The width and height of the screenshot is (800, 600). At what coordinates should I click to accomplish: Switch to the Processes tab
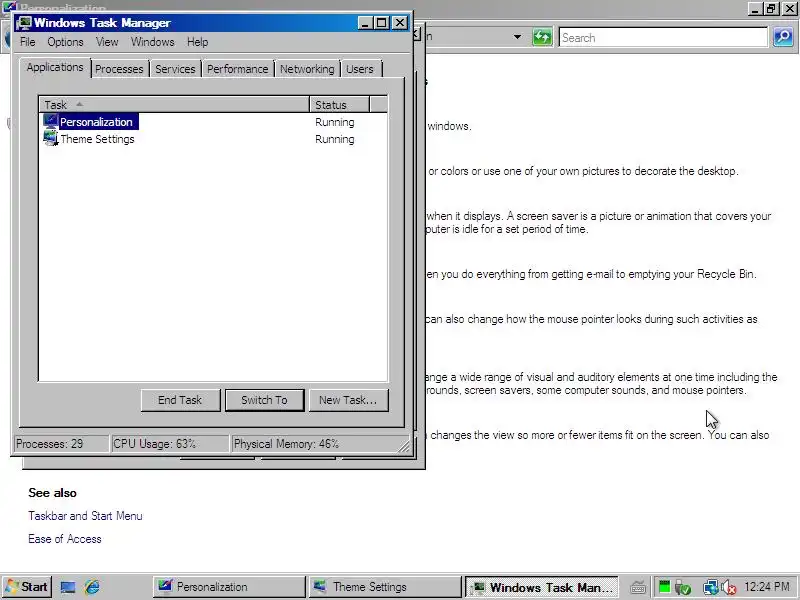tap(119, 69)
